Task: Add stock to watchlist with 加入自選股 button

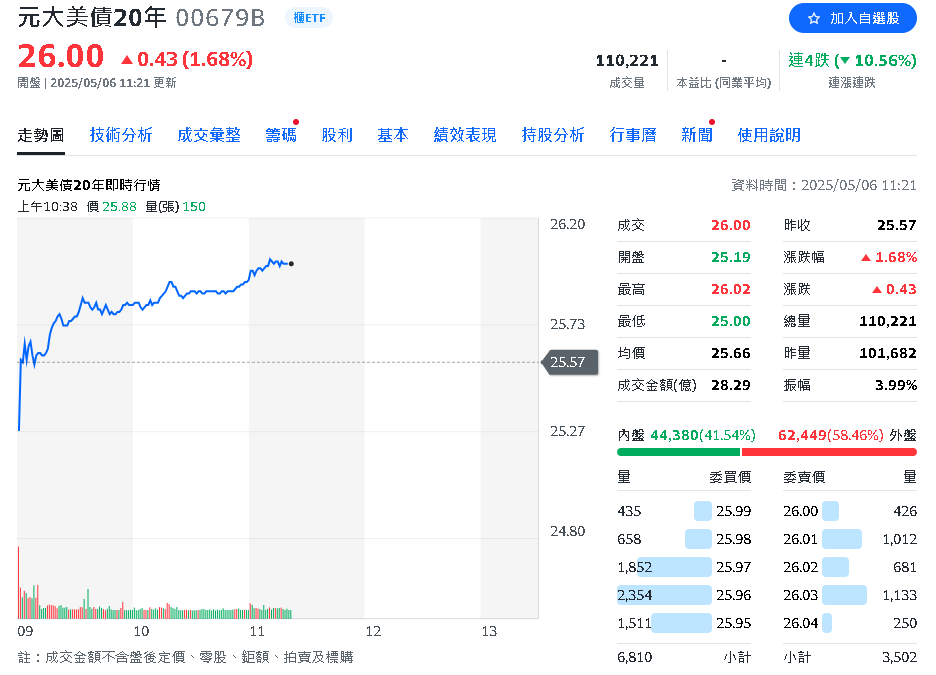Action: coord(852,19)
